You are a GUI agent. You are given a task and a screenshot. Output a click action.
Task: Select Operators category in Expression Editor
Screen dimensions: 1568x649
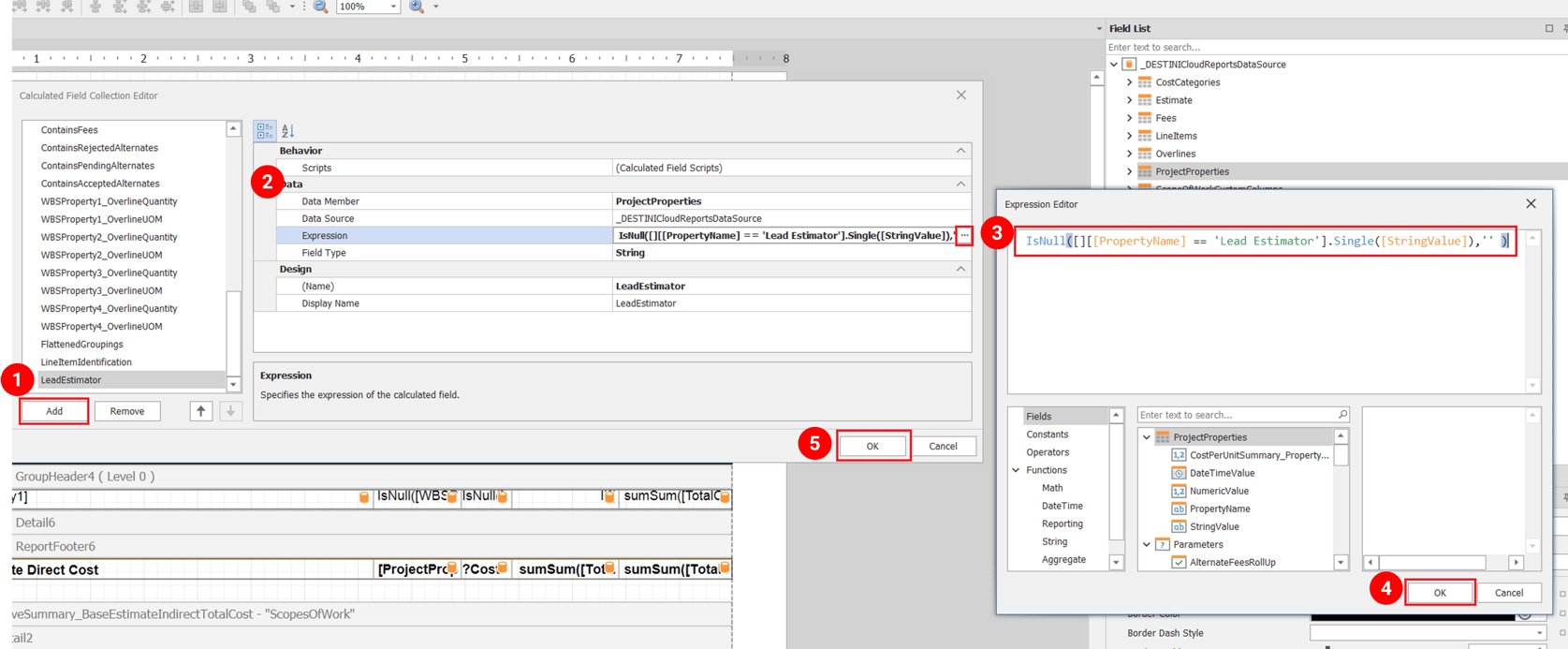pos(1048,452)
